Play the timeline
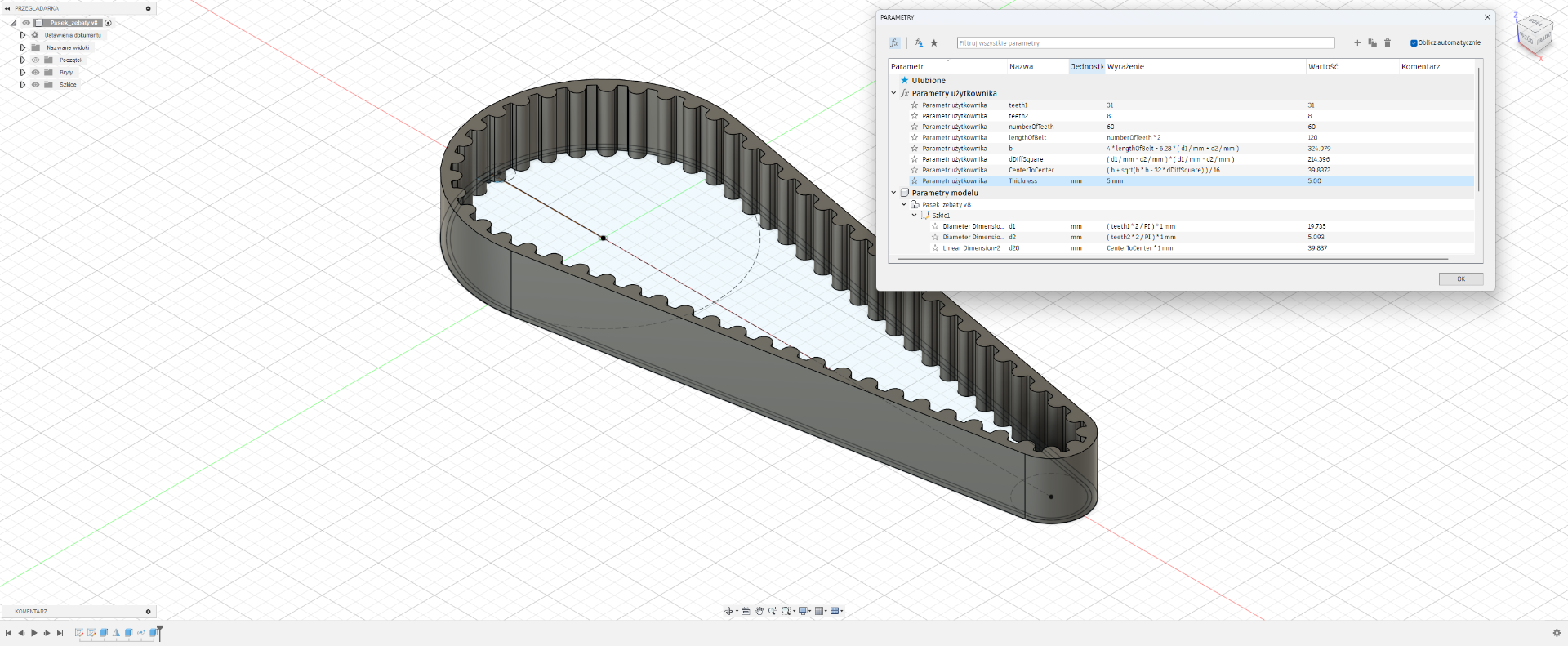This screenshot has width=1568, height=646. point(34,633)
